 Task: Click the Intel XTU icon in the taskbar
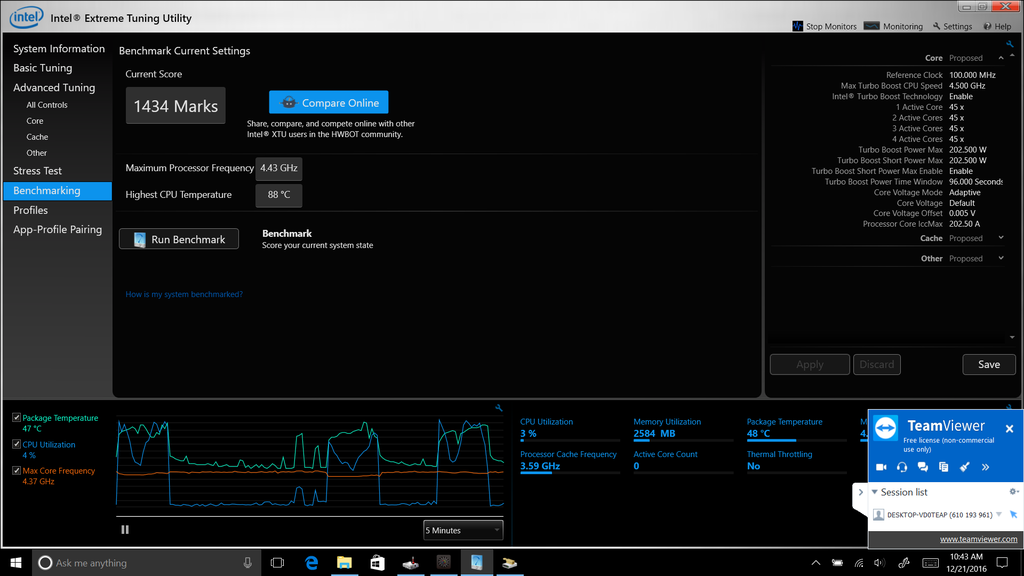(477, 562)
